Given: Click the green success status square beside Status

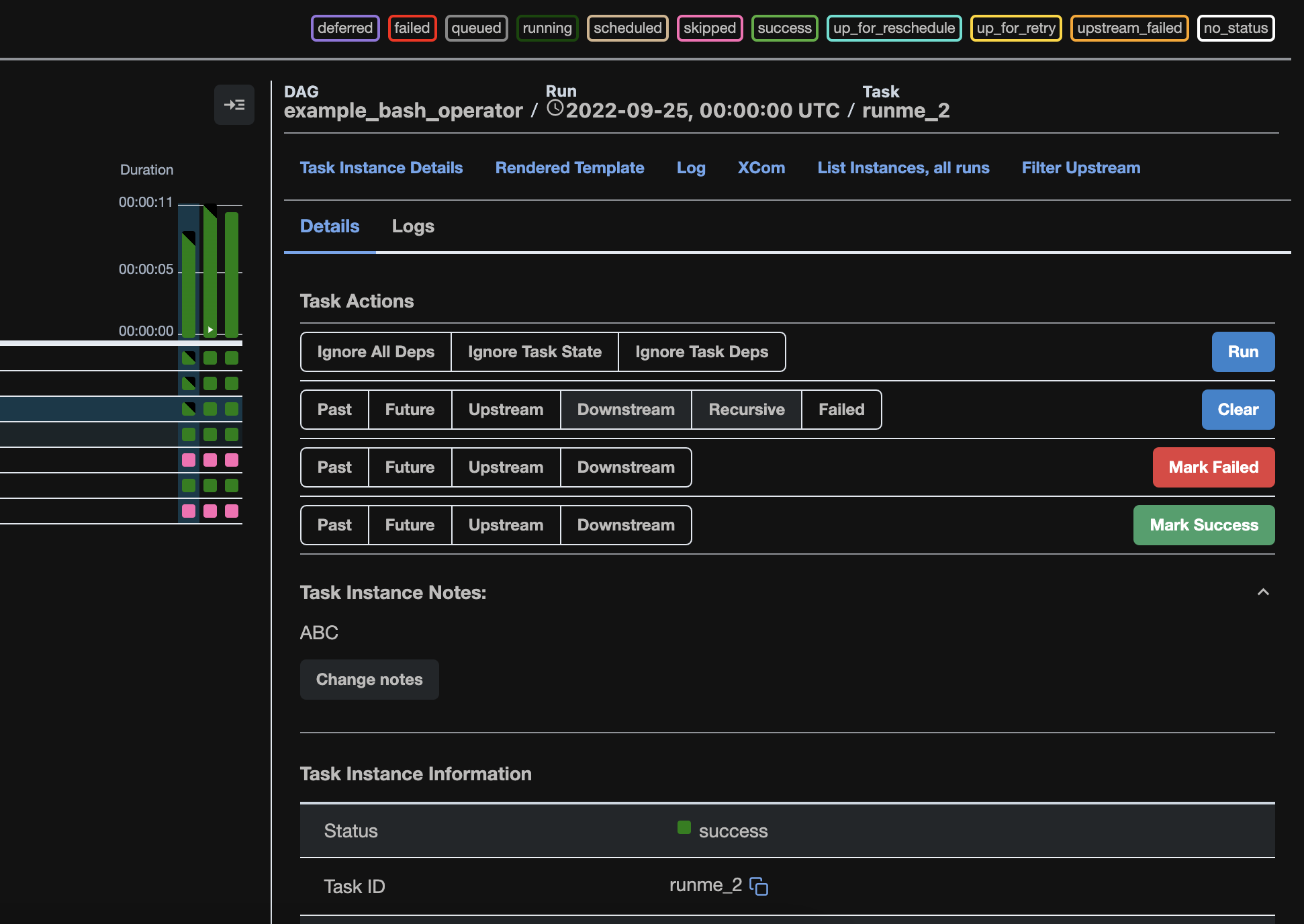Looking at the screenshot, I should coord(684,827).
